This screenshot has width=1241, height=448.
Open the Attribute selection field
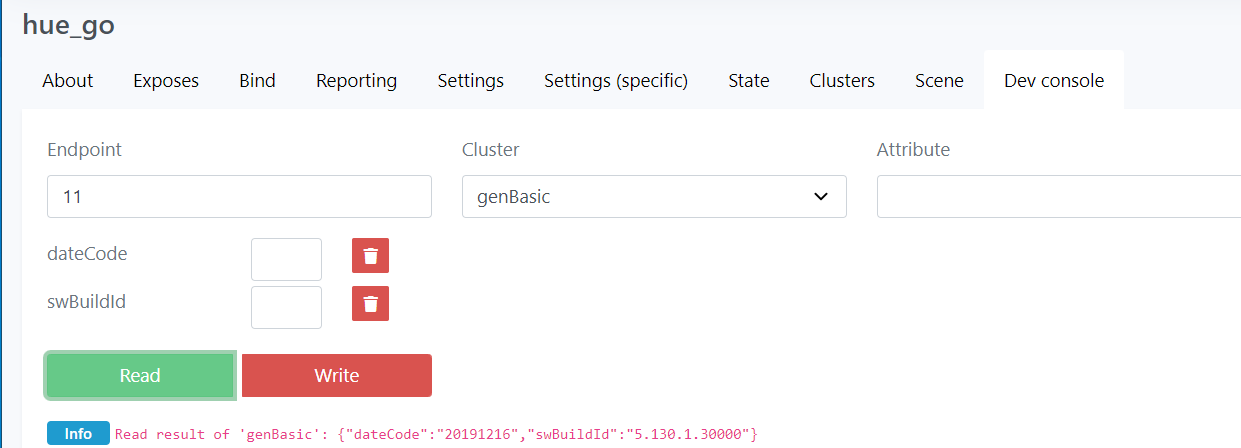pos(1058,197)
